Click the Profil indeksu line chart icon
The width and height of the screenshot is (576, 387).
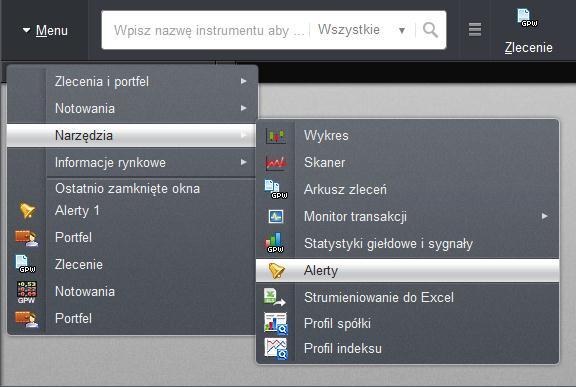[276, 348]
